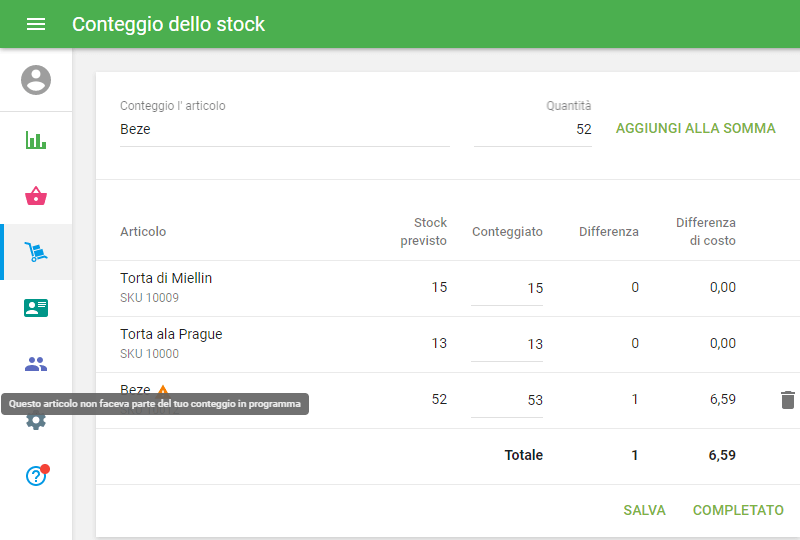Open the hamburger navigation menu

pos(36,24)
